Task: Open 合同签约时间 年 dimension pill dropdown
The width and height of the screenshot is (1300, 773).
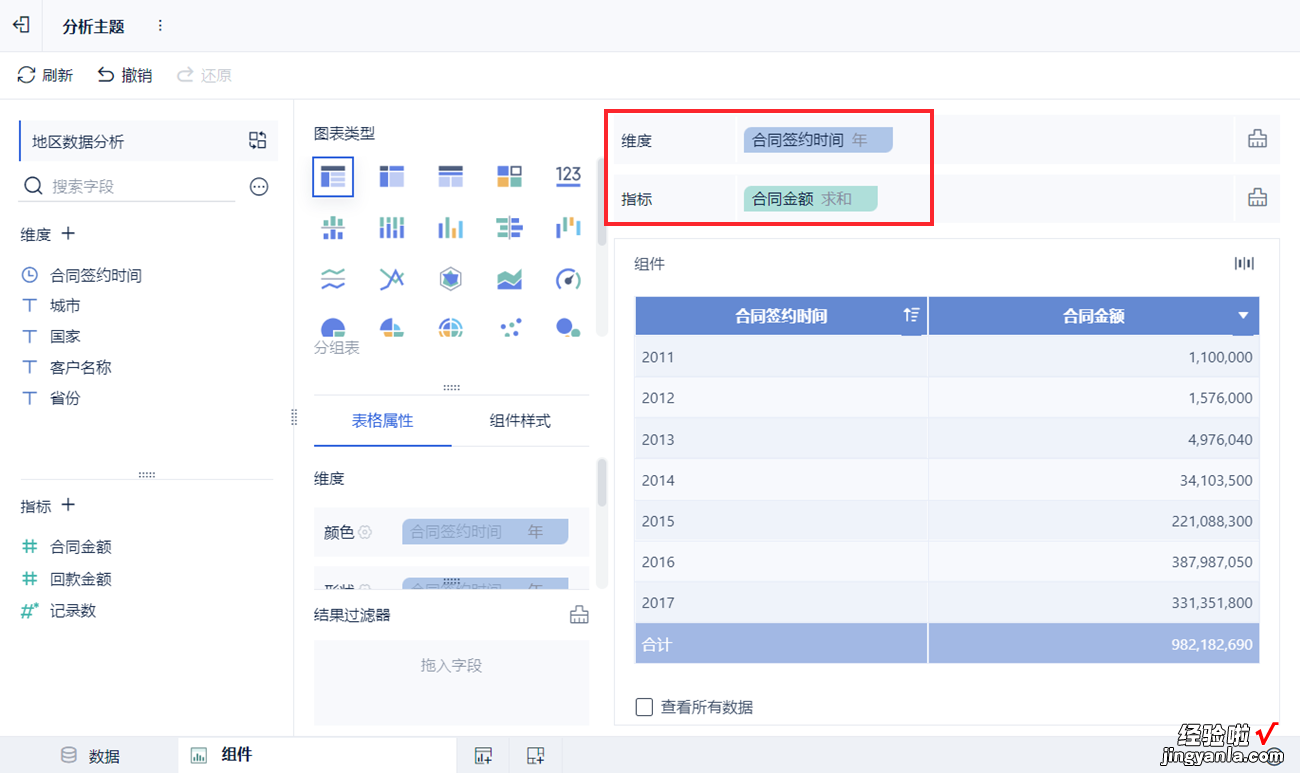Action: click(818, 140)
